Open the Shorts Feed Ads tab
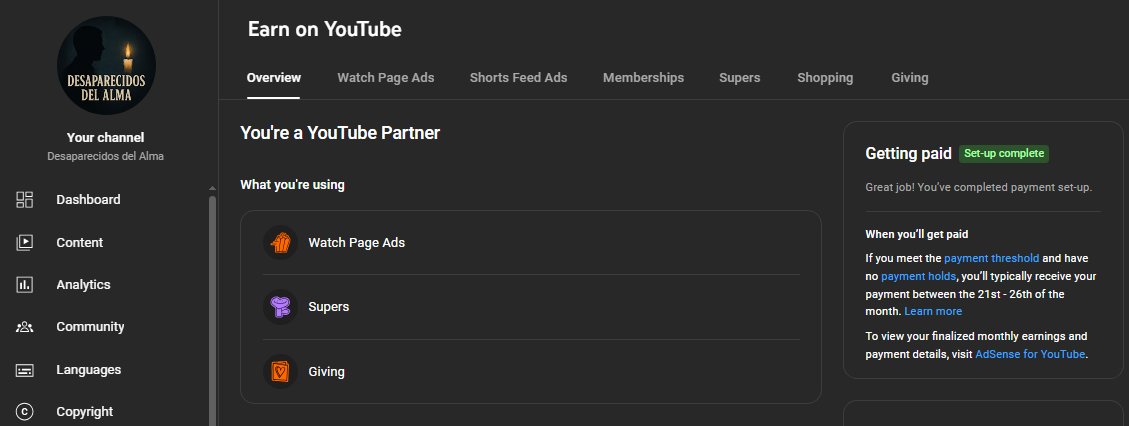The width and height of the screenshot is (1129, 426). 518,78
